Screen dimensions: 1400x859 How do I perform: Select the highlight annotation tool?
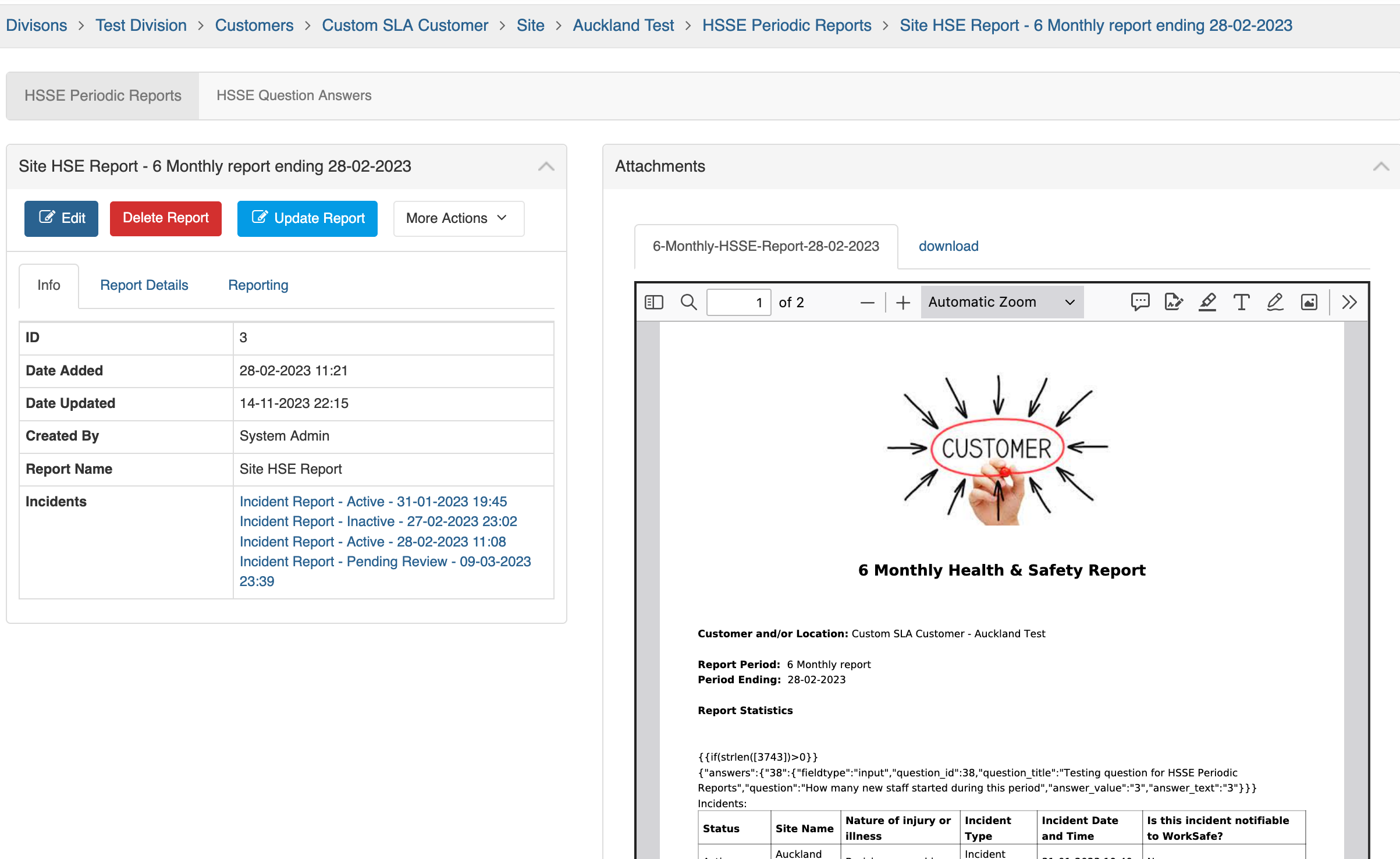click(x=1207, y=302)
